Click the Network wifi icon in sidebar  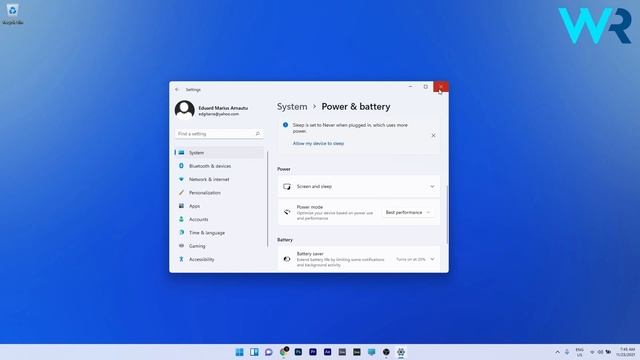click(181, 179)
